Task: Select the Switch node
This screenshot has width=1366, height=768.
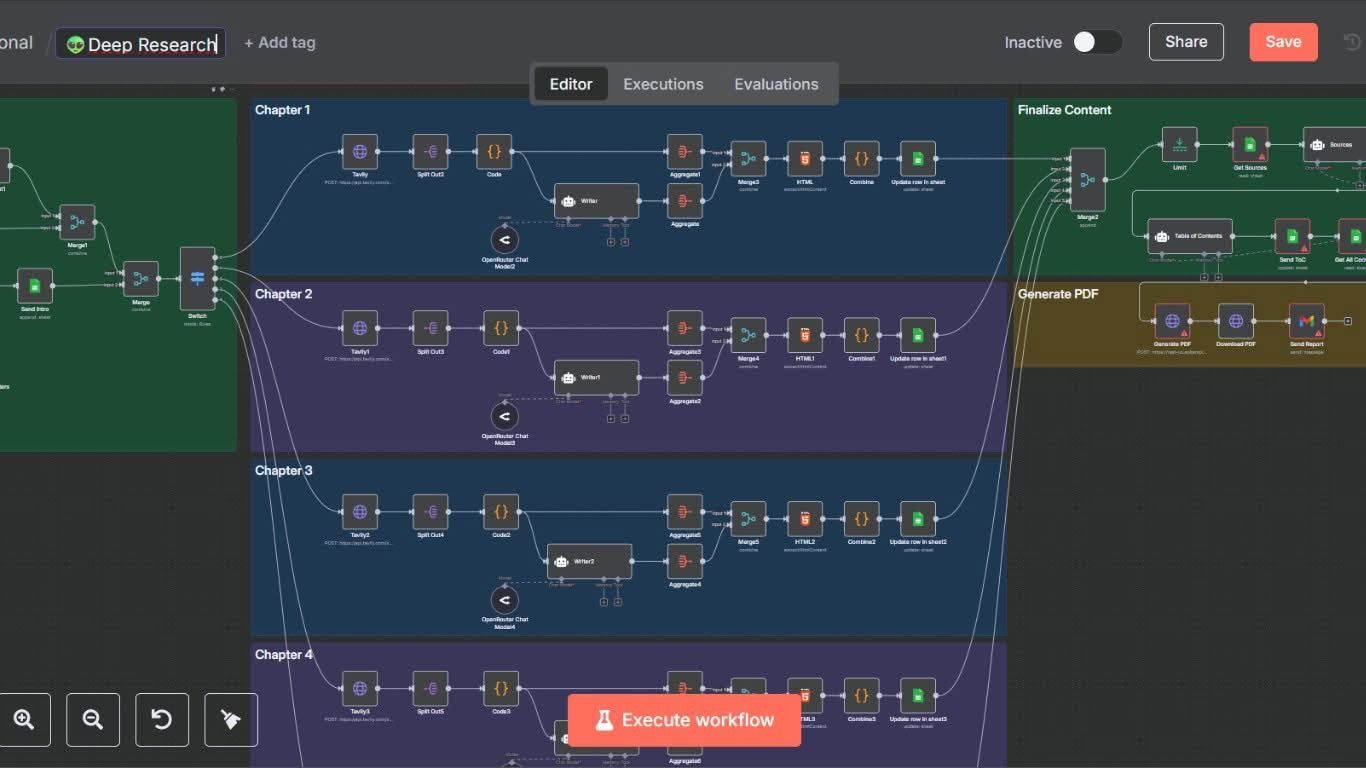Action: [x=197, y=278]
